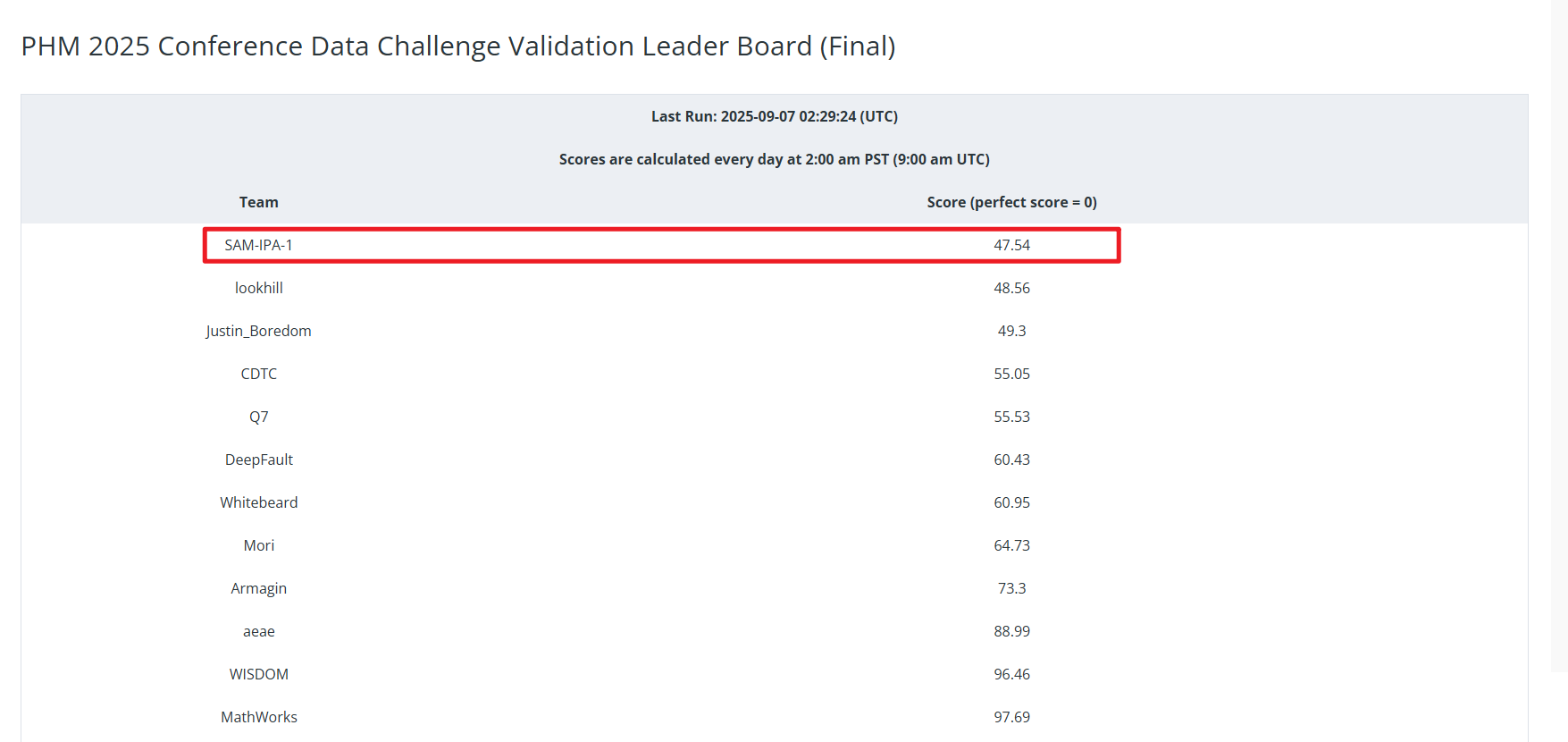This screenshot has width=1568, height=742.
Task: Click the Justin_Boredom team name
Action: click(258, 331)
